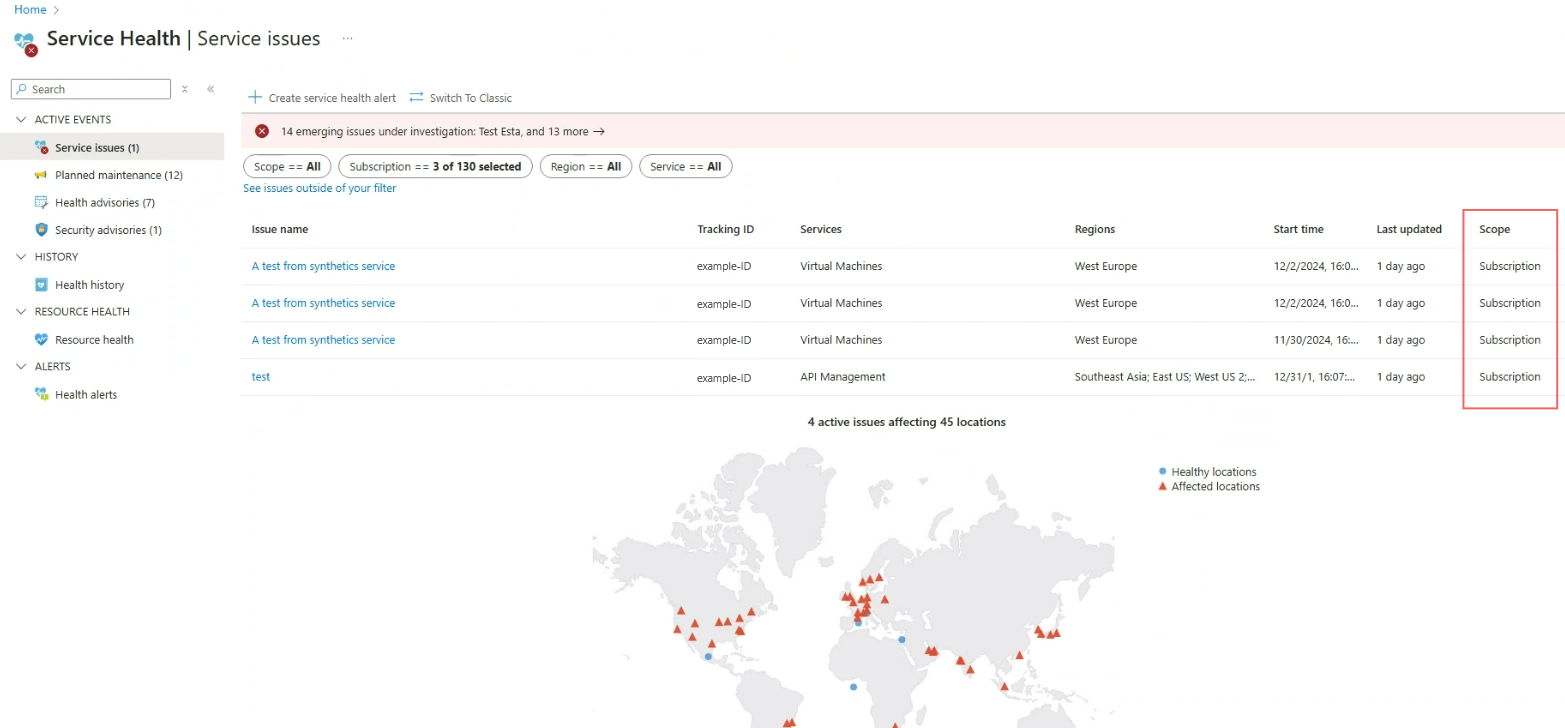Image resolution: width=1565 pixels, height=728 pixels.
Task: Collapse the sidebar with double chevron
Action: coord(211,89)
